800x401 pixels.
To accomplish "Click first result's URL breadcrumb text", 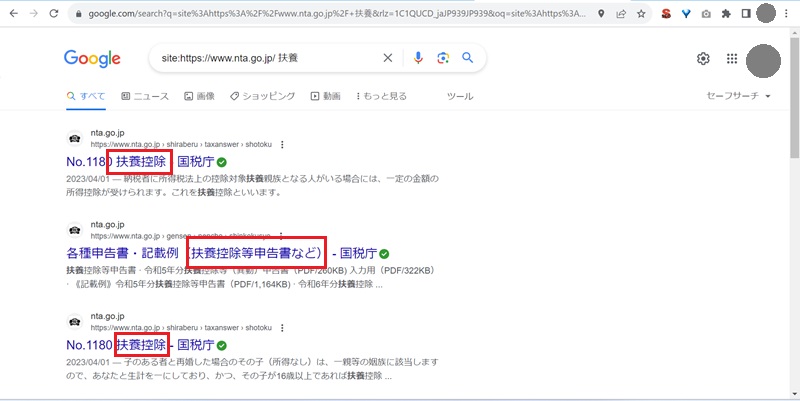I will 181,144.
